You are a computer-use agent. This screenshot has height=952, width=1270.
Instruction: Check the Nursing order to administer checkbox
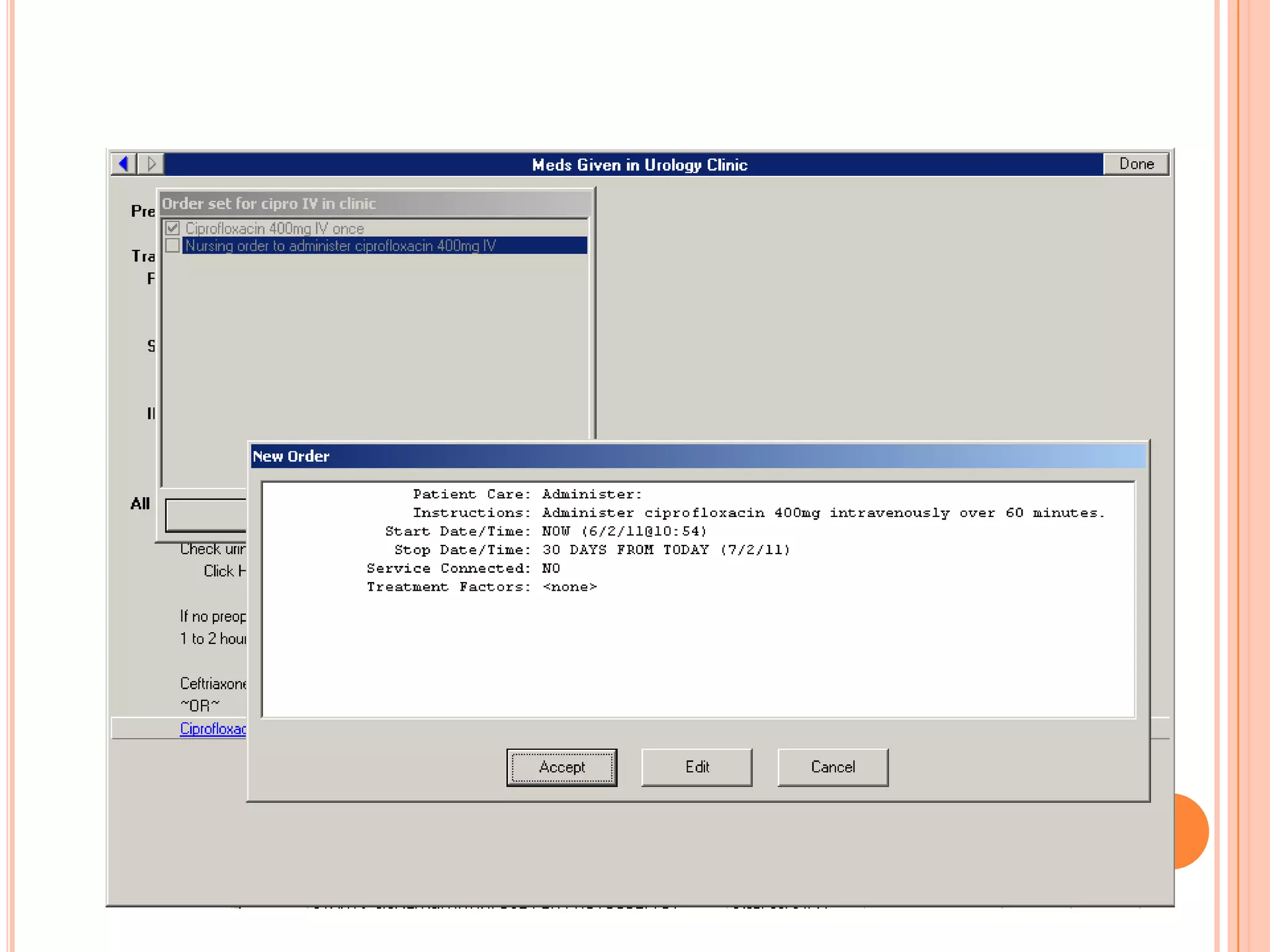click(x=172, y=245)
